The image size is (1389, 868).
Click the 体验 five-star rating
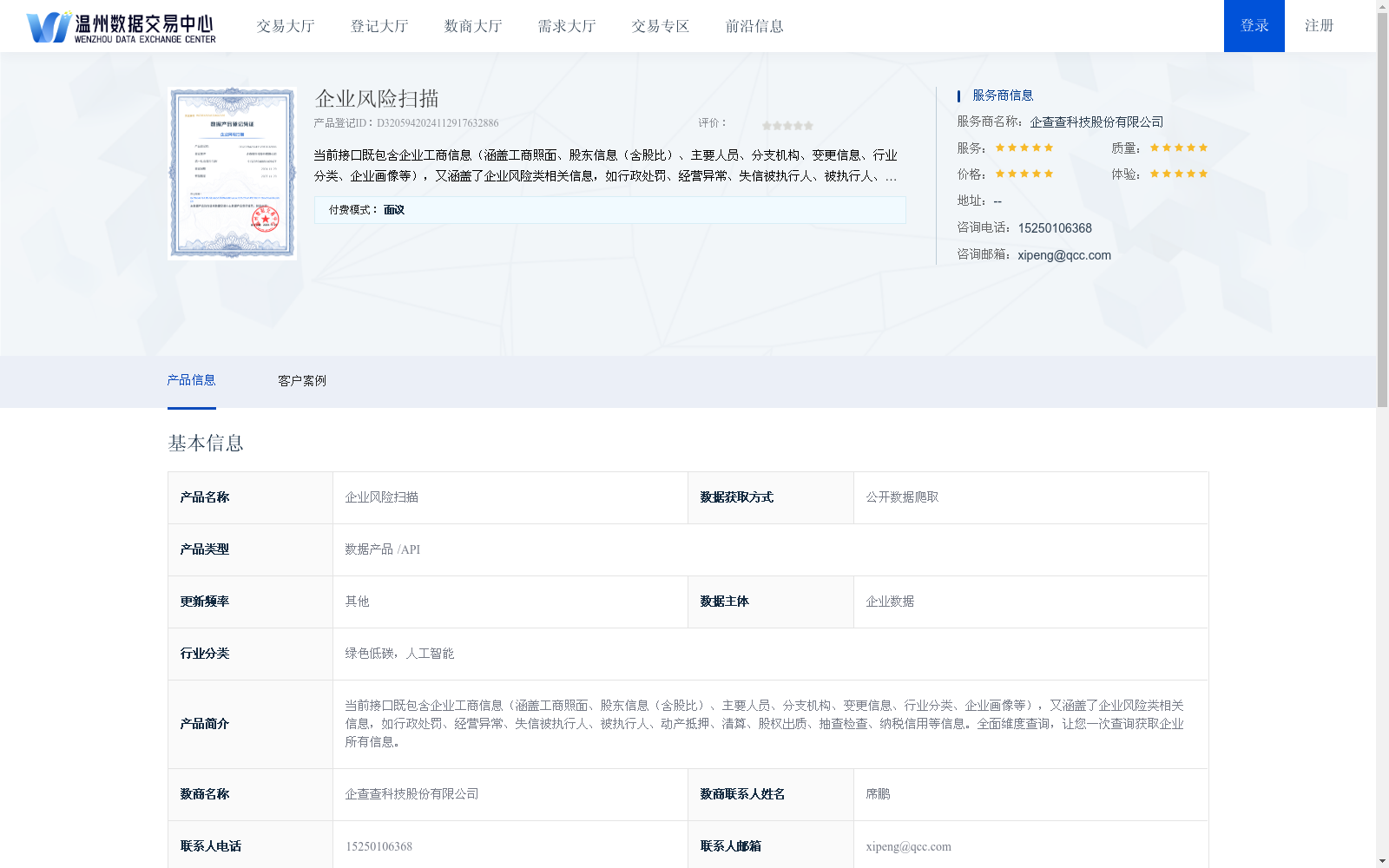pos(1179,174)
